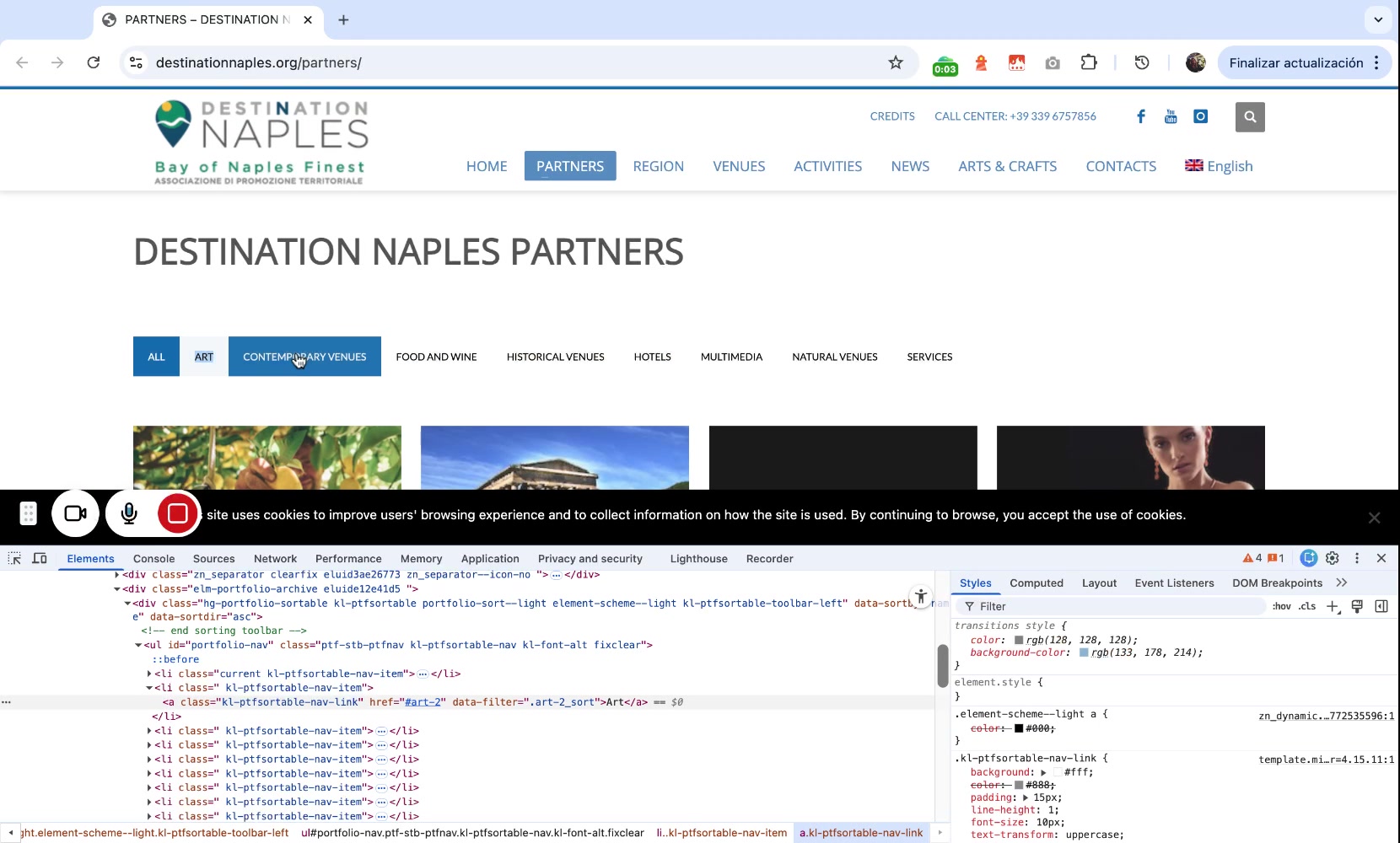Activate the DevTools element inspector picker
The height and width of the screenshot is (843, 1400).
(14, 558)
